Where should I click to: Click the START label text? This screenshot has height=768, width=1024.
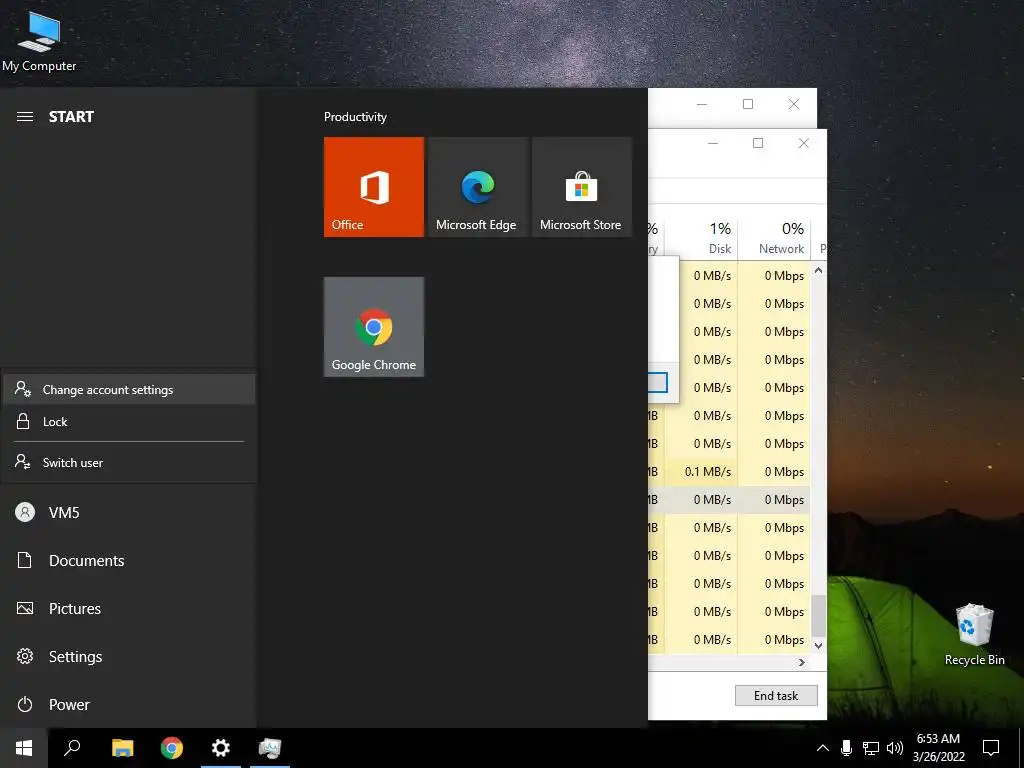pos(71,117)
